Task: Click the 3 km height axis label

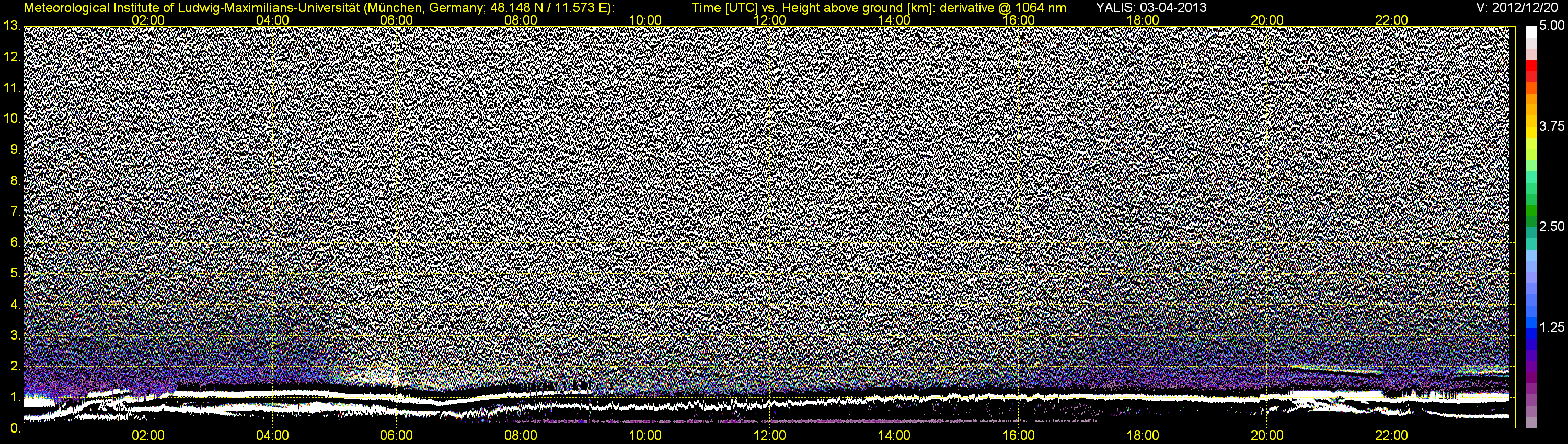Action: click(15, 336)
